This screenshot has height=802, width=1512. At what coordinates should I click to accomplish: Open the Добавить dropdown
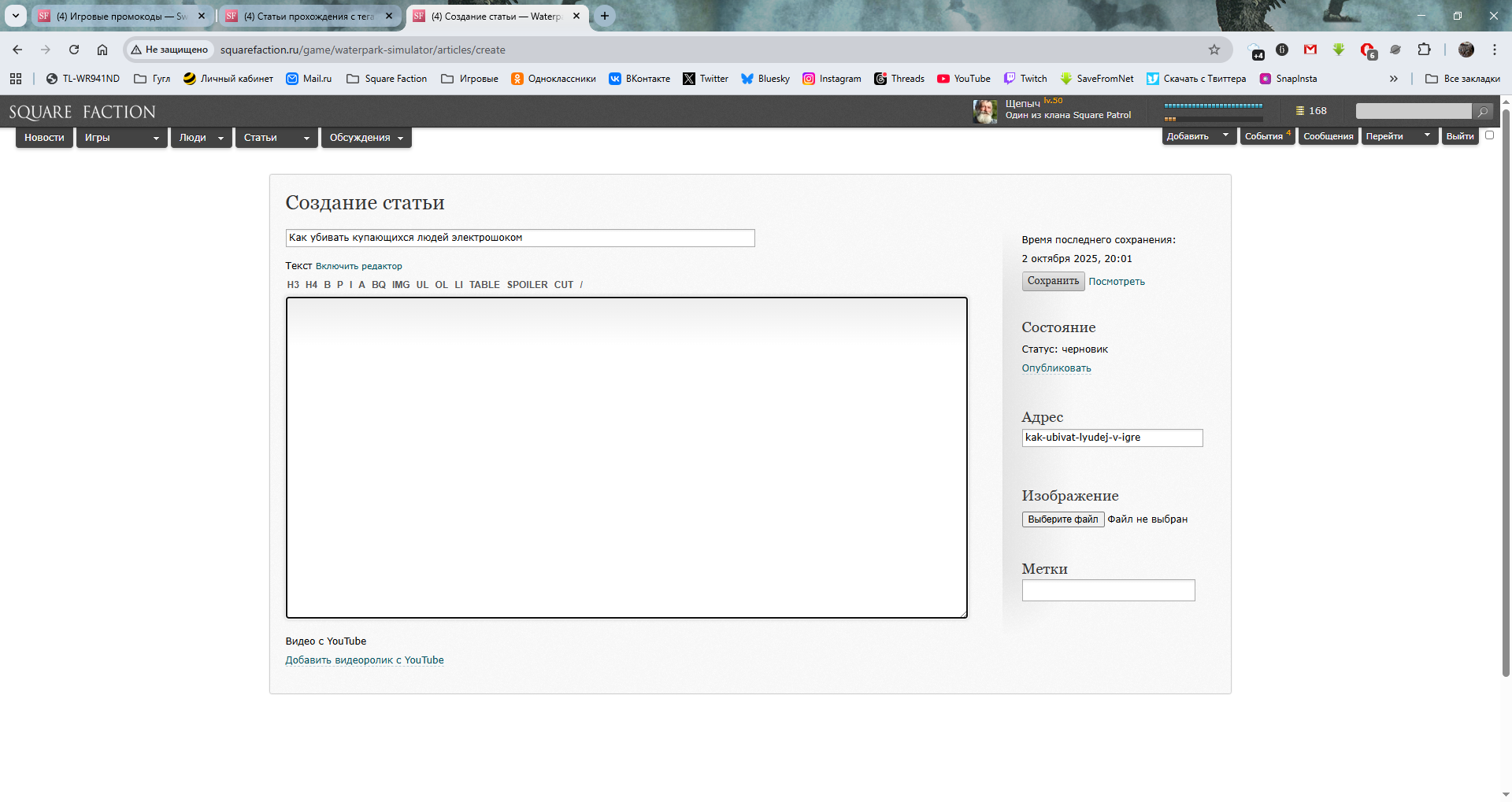(x=1198, y=136)
